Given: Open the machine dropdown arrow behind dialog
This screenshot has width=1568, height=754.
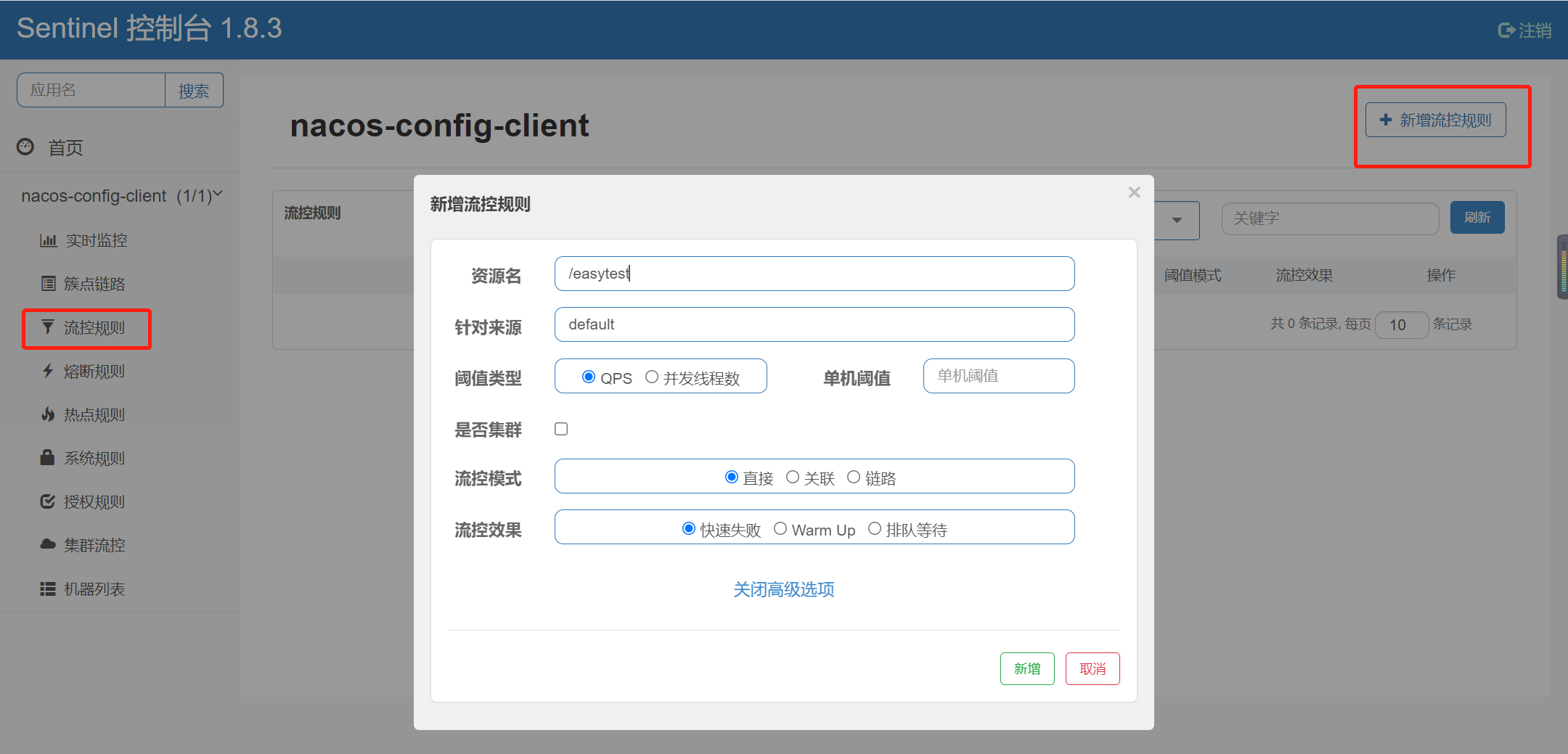Looking at the screenshot, I should (1177, 220).
